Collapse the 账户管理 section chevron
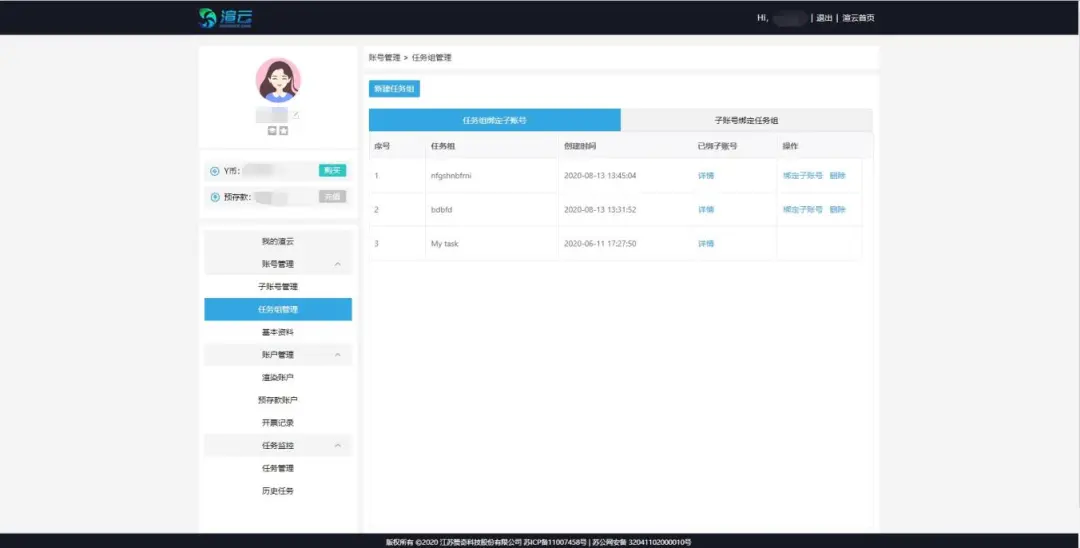Viewport: 1080px width, 548px height. (337, 355)
